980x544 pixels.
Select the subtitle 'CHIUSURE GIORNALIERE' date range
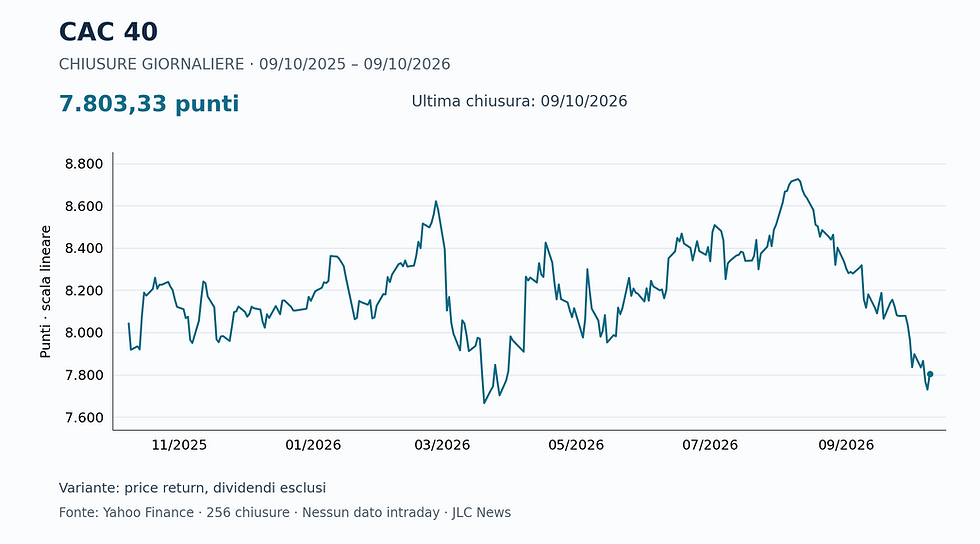click(x=254, y=64)
